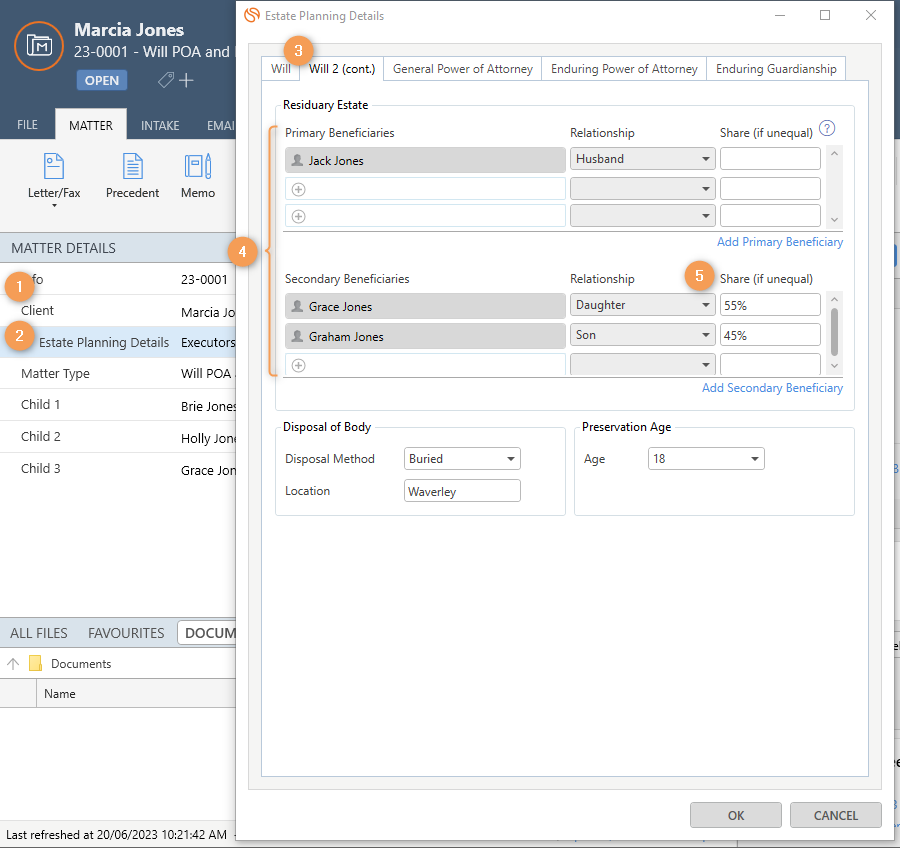Viewport: 900px width, 848px height.
Task: Click primary beneficiaries scroll up arrow
Action: 835,154
